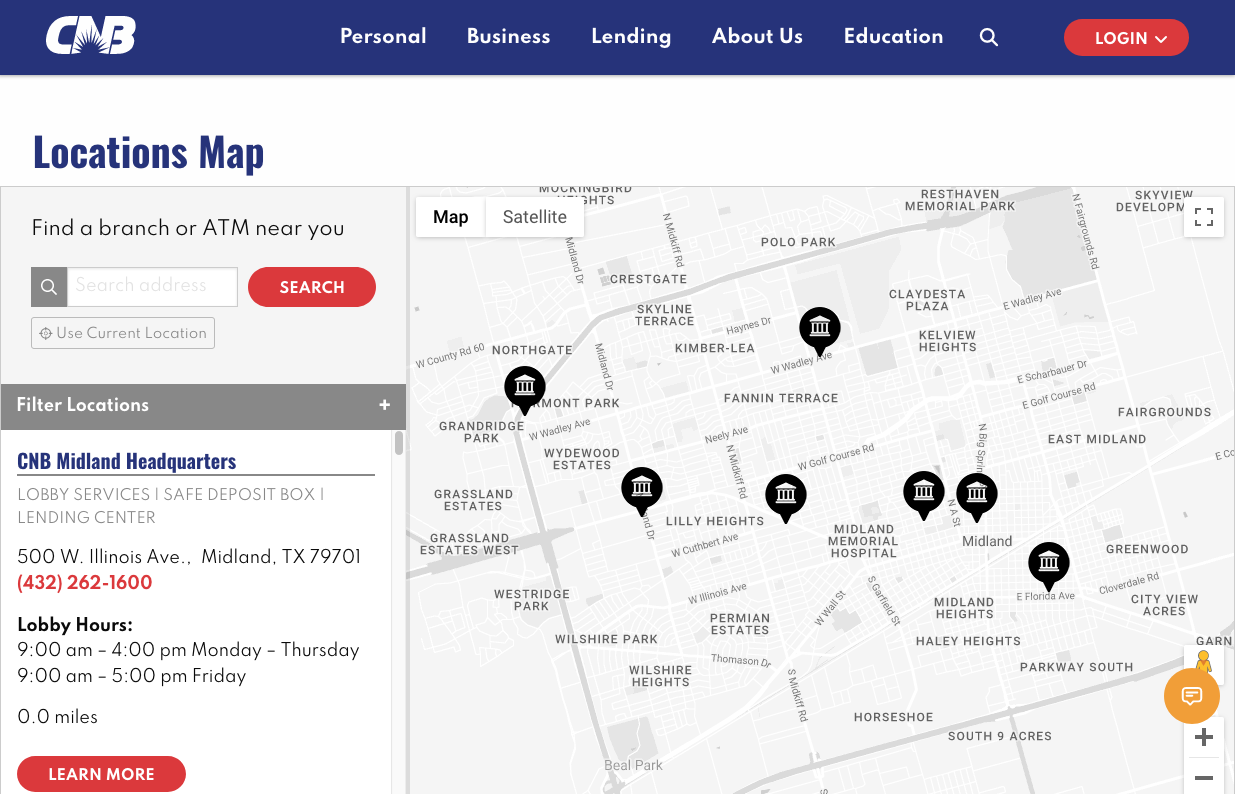Open the Personal menu
Viewport: 1235px width, 794px height.
tap(383, 36)
